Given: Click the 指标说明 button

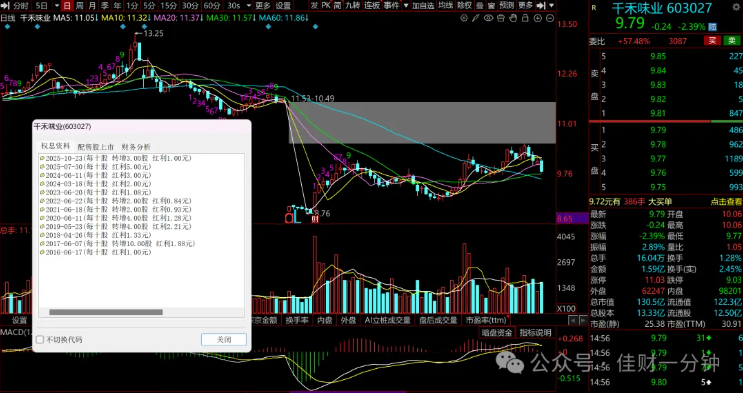Looking at the screenshot, I should click(535, 332).
